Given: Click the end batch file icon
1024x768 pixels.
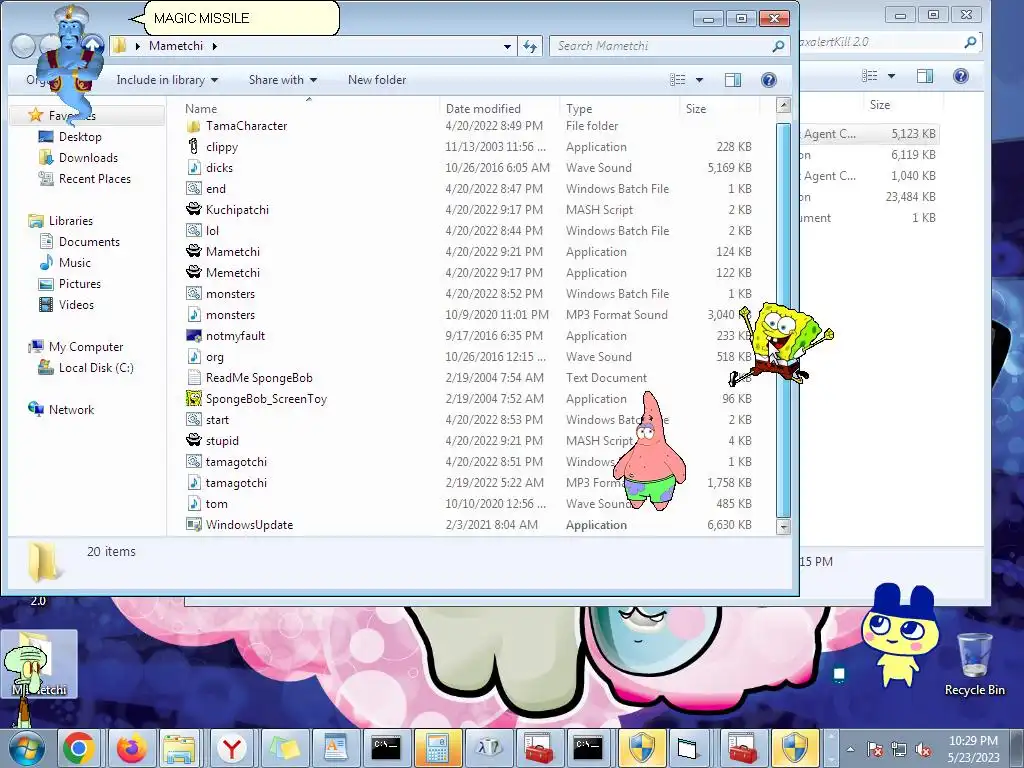Looking at the screenshot, I should pos(193,189).
